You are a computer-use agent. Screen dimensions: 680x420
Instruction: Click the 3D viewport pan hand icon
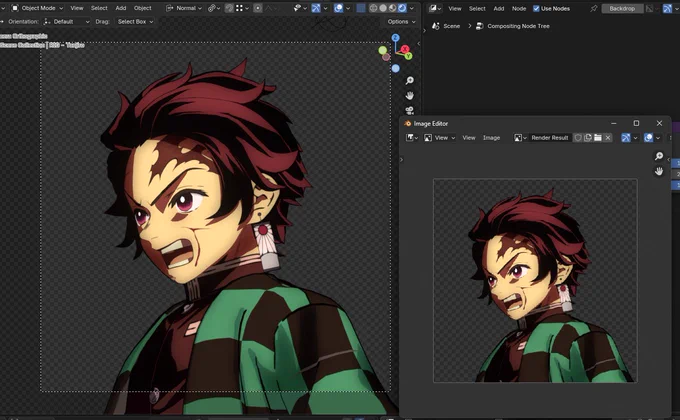[409, 95]
